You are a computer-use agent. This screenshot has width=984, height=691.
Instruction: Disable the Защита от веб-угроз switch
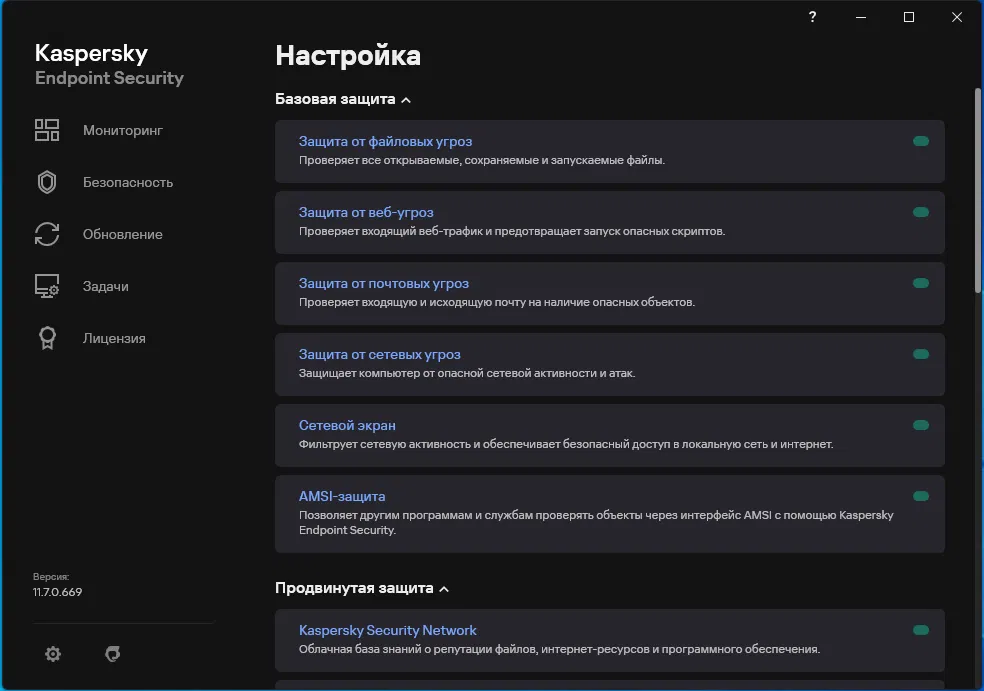tap(921, 213)
